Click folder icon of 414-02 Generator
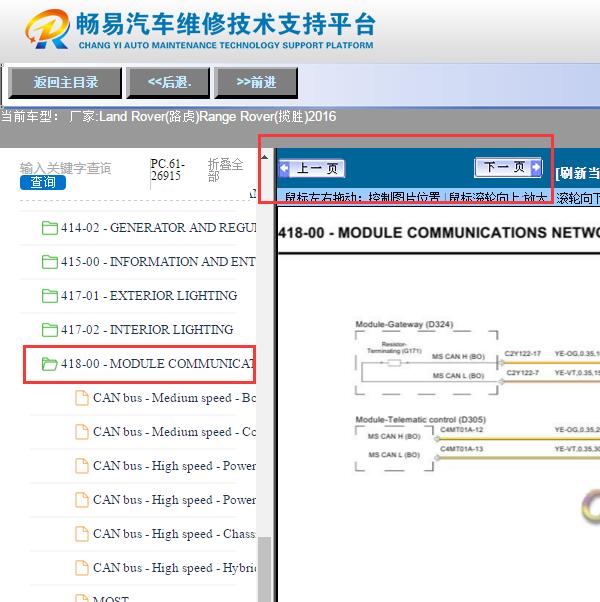The width and height of the screenshot is (600, 602). (x=50, y=228)
